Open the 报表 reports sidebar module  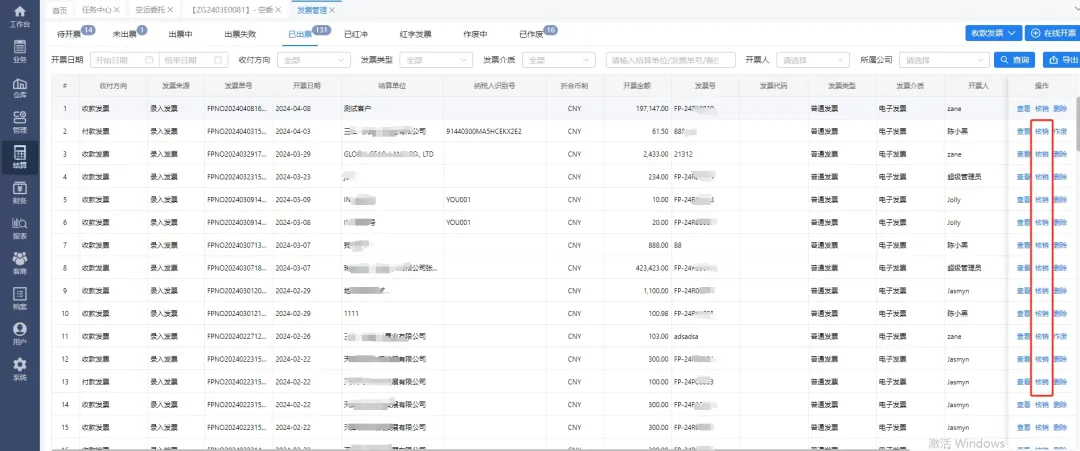point(20,229)
